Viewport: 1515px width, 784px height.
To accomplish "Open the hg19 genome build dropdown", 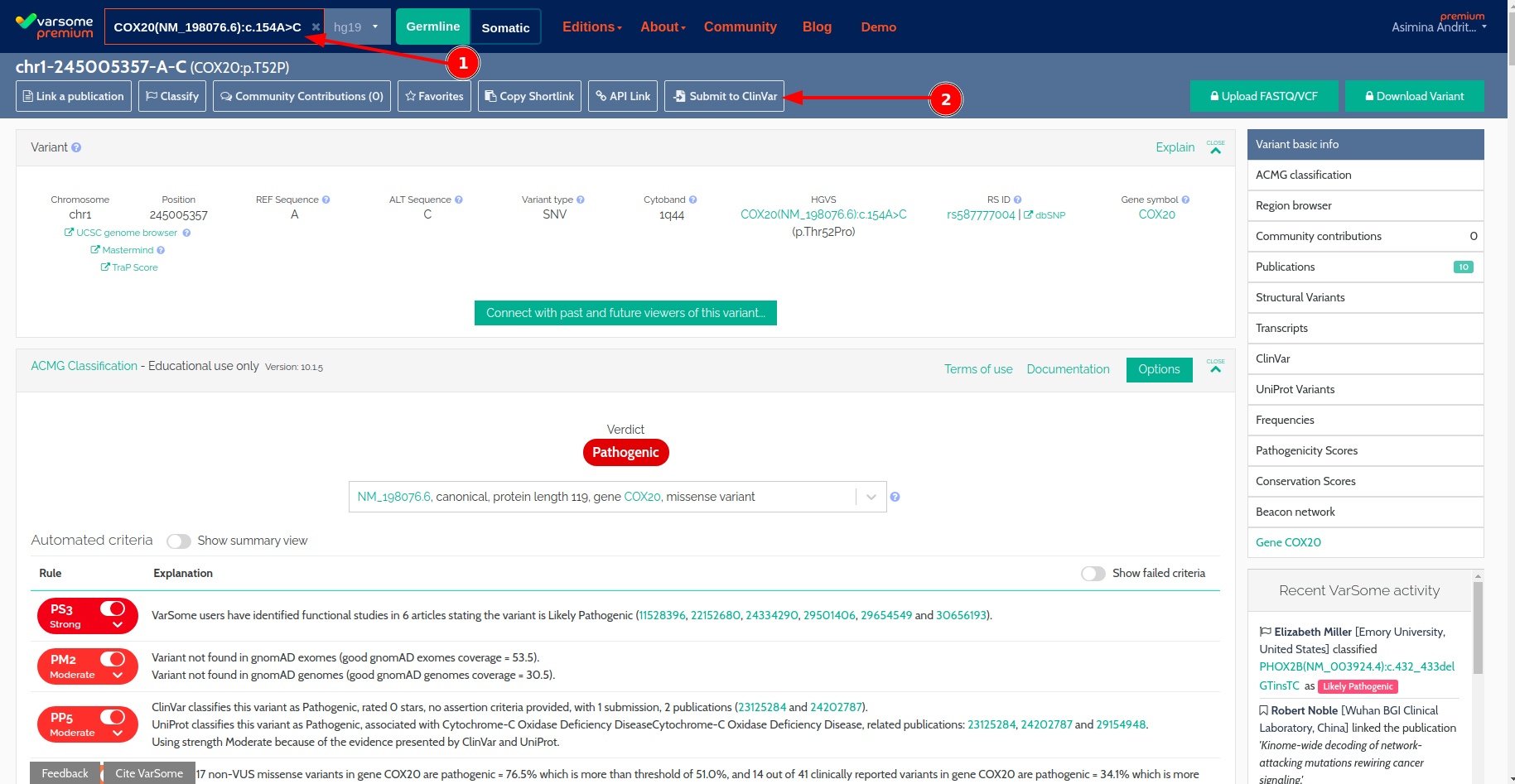I will click(x=357, y=26).
